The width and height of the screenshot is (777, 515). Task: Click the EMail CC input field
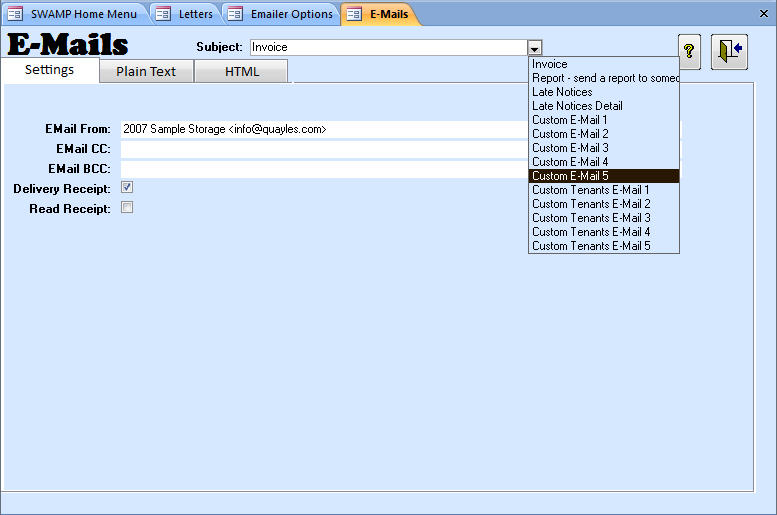click(x=325, y=149)
